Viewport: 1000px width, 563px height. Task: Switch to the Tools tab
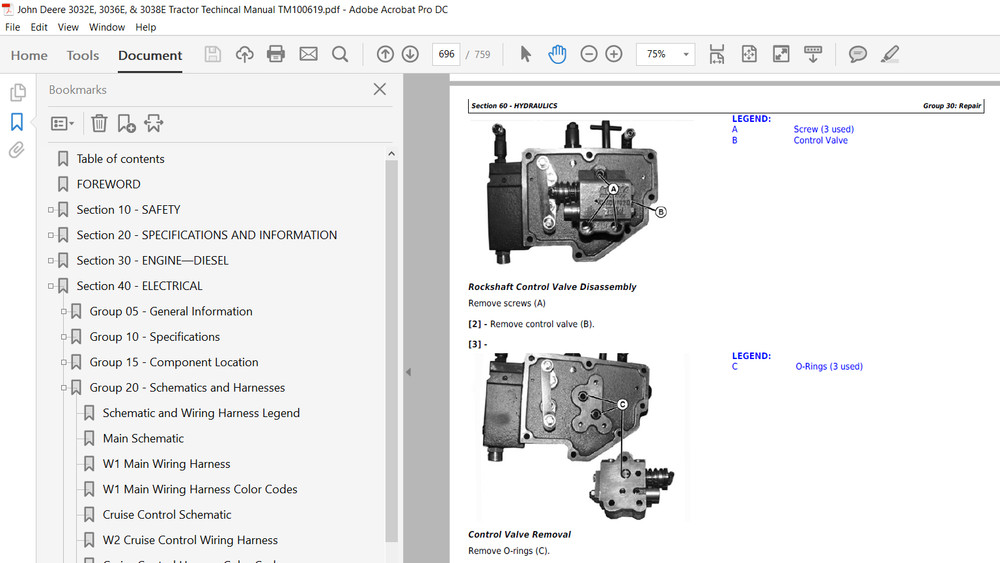pos(83,55)
